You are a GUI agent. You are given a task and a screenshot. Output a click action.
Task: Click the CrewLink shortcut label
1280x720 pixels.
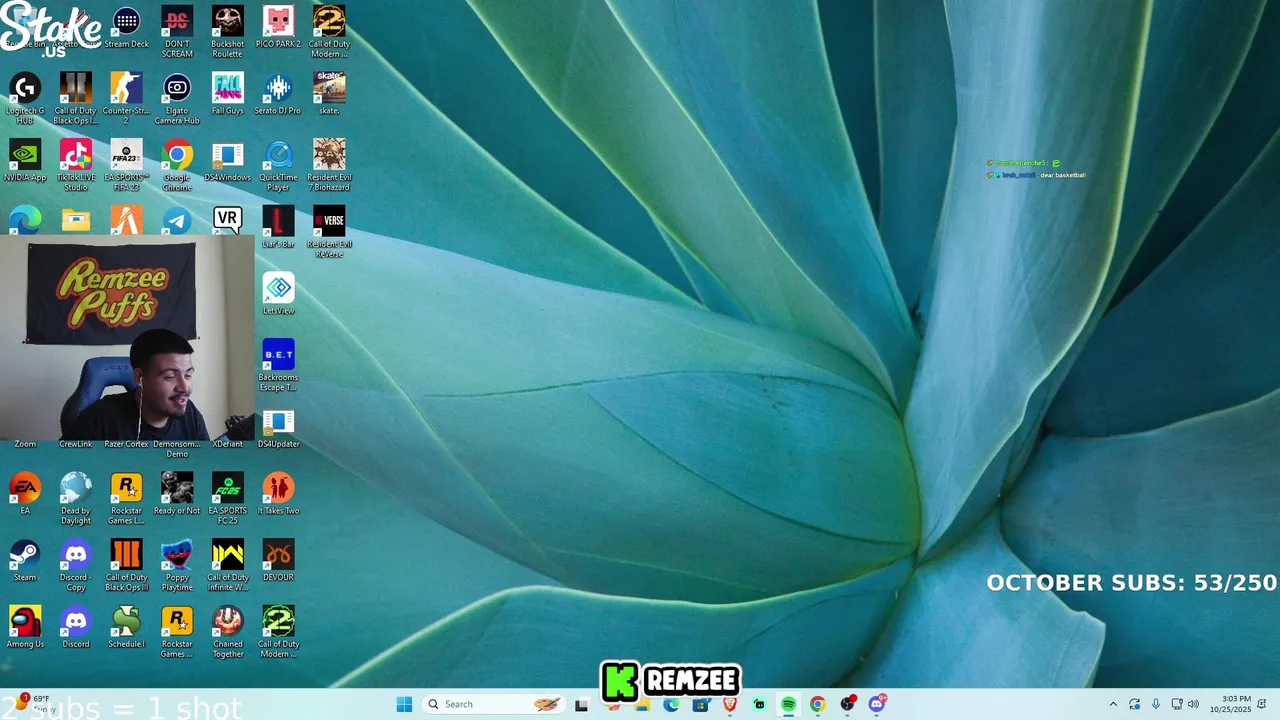76,444
